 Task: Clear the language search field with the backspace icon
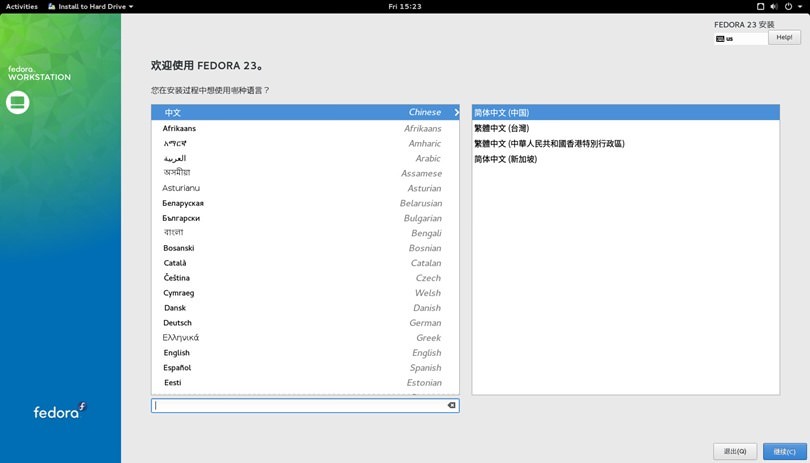click(451, 406)
